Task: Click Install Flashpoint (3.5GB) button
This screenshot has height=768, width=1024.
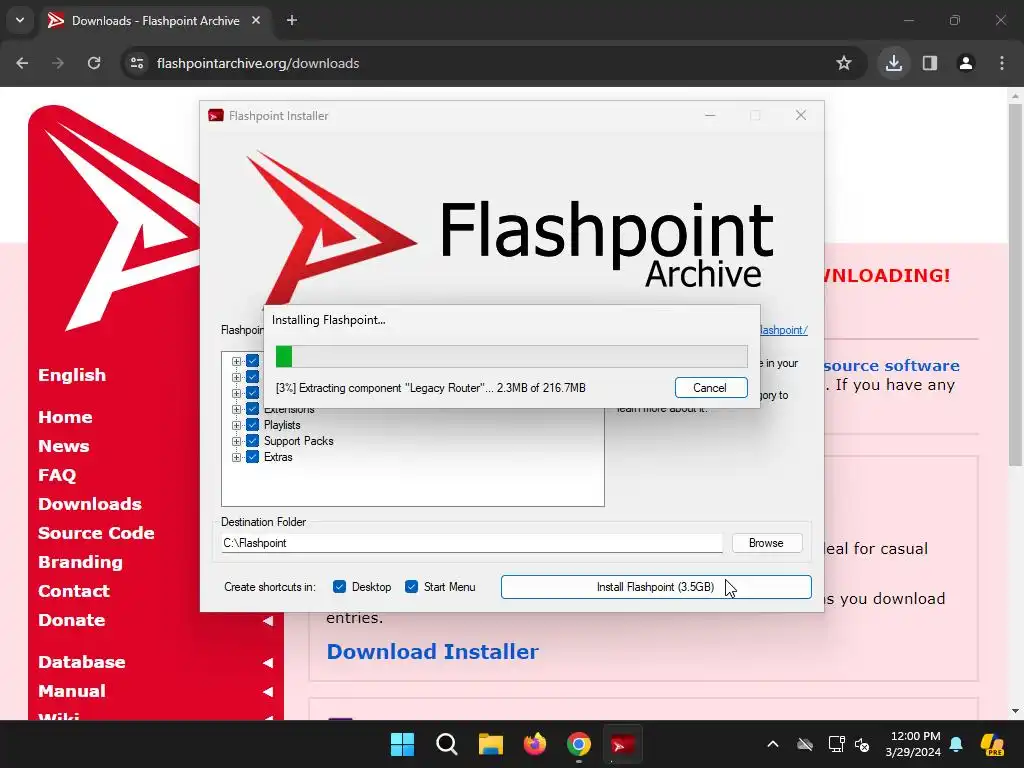Action: coord(656,587)
